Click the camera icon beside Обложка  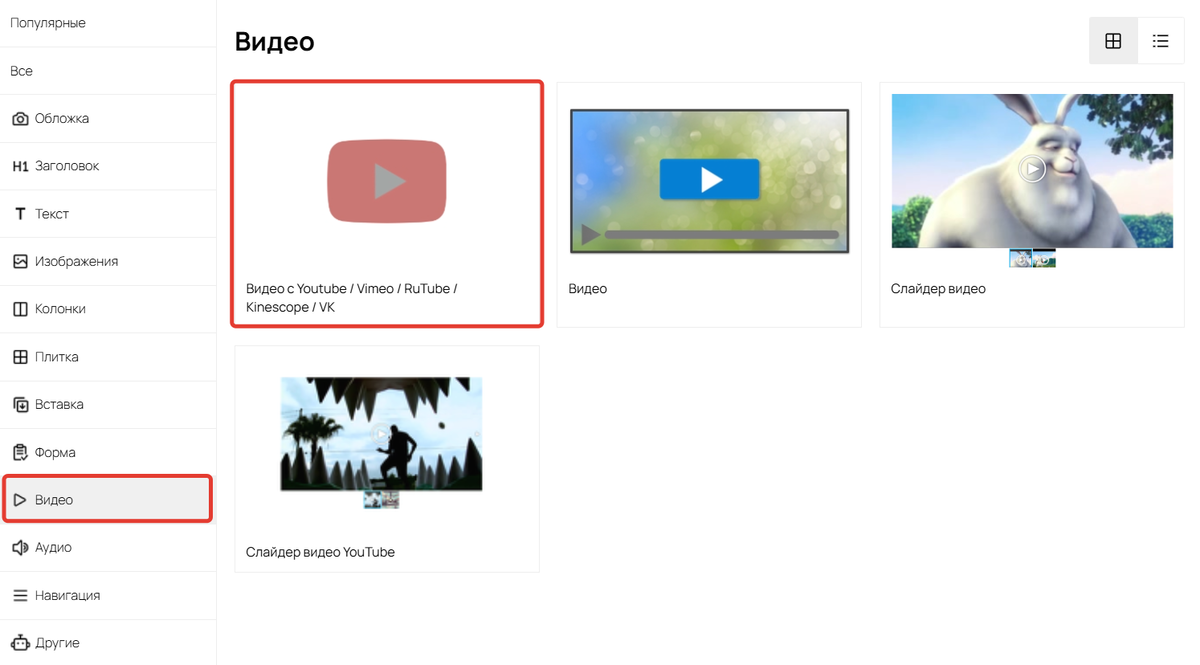click(x=20, y=118)
